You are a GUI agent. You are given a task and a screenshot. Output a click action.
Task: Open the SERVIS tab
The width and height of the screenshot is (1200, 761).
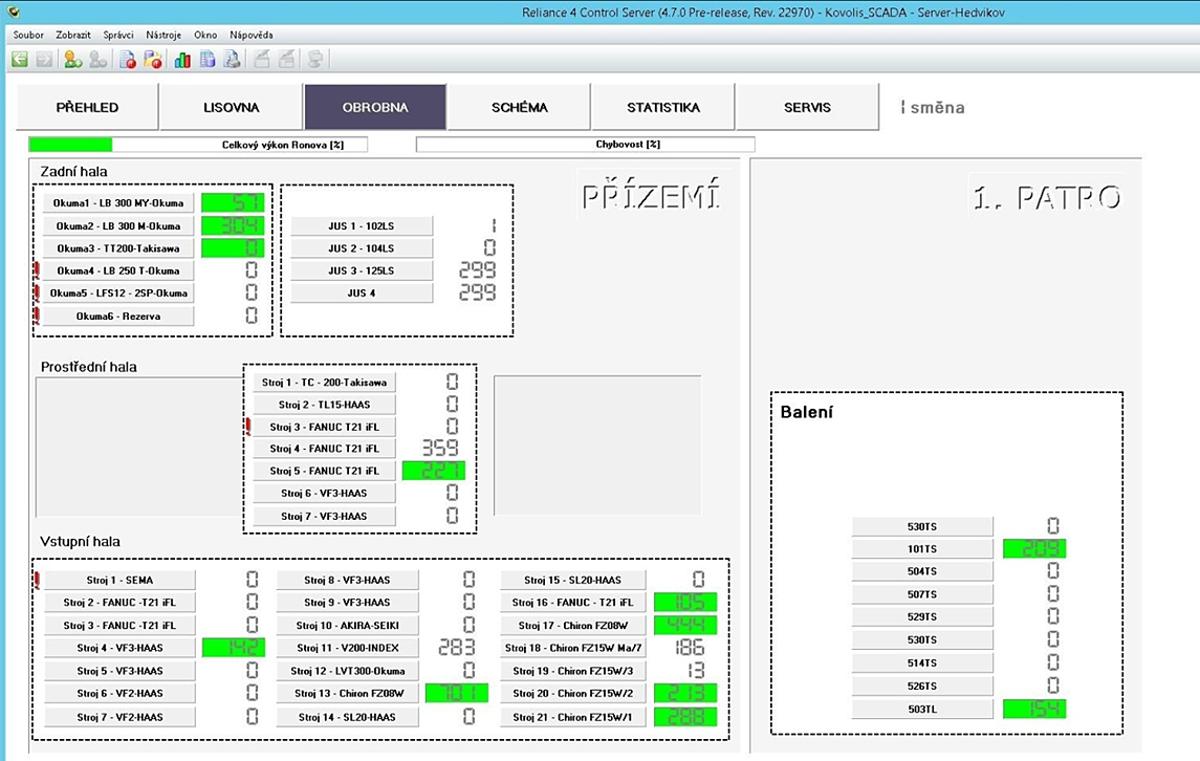pos(807,107)
